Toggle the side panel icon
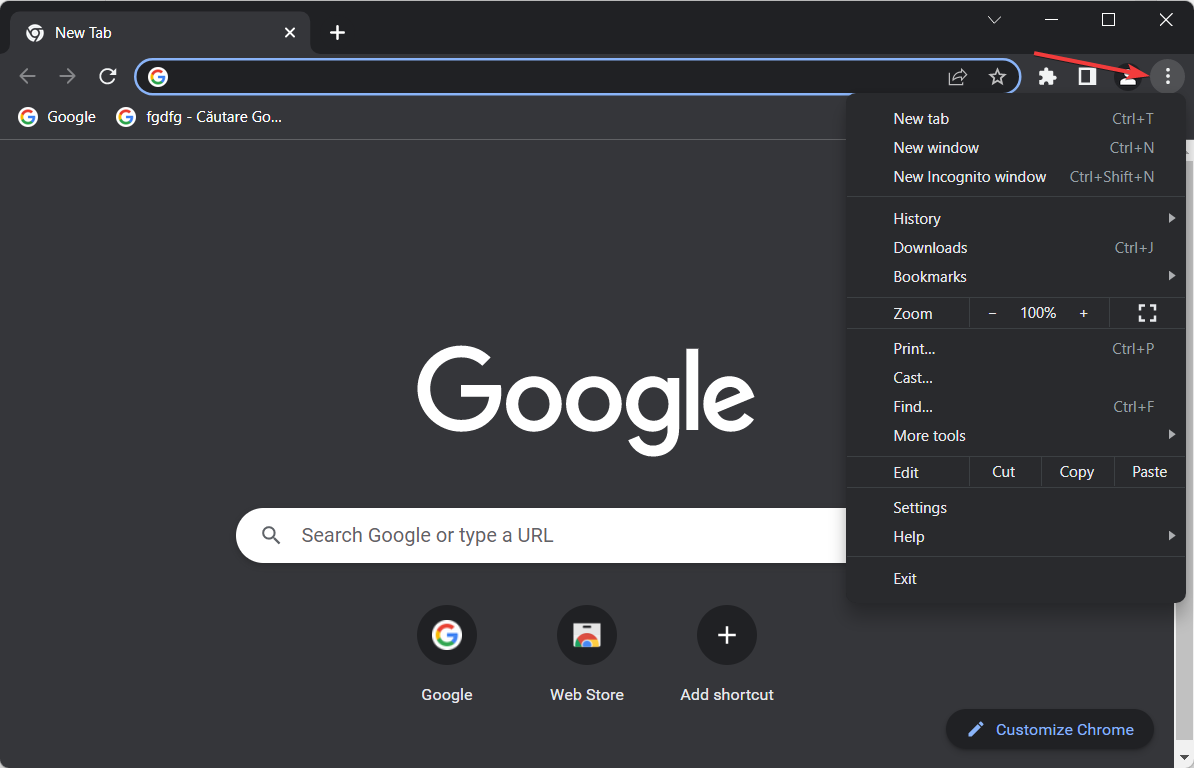The height and width of the screenshot is (768, 1194). tap(1087, 76)
